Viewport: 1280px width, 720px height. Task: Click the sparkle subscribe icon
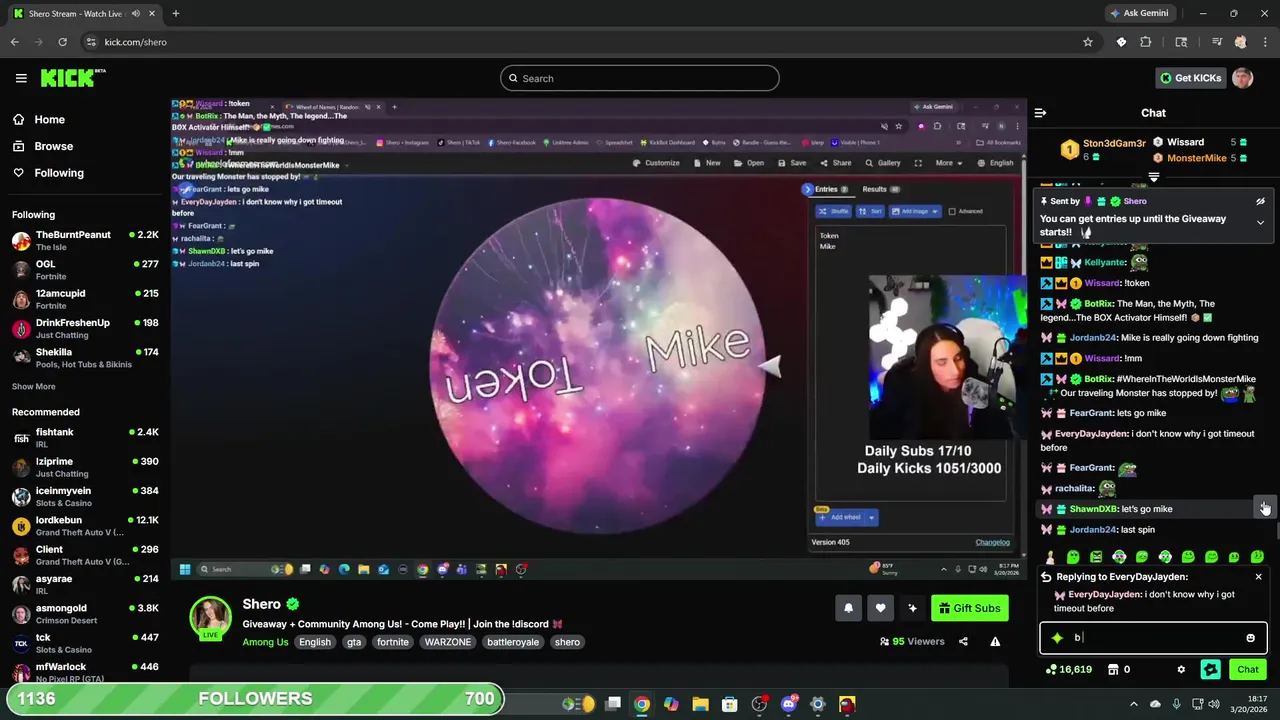pyautogui.click(x=912, y=608)
